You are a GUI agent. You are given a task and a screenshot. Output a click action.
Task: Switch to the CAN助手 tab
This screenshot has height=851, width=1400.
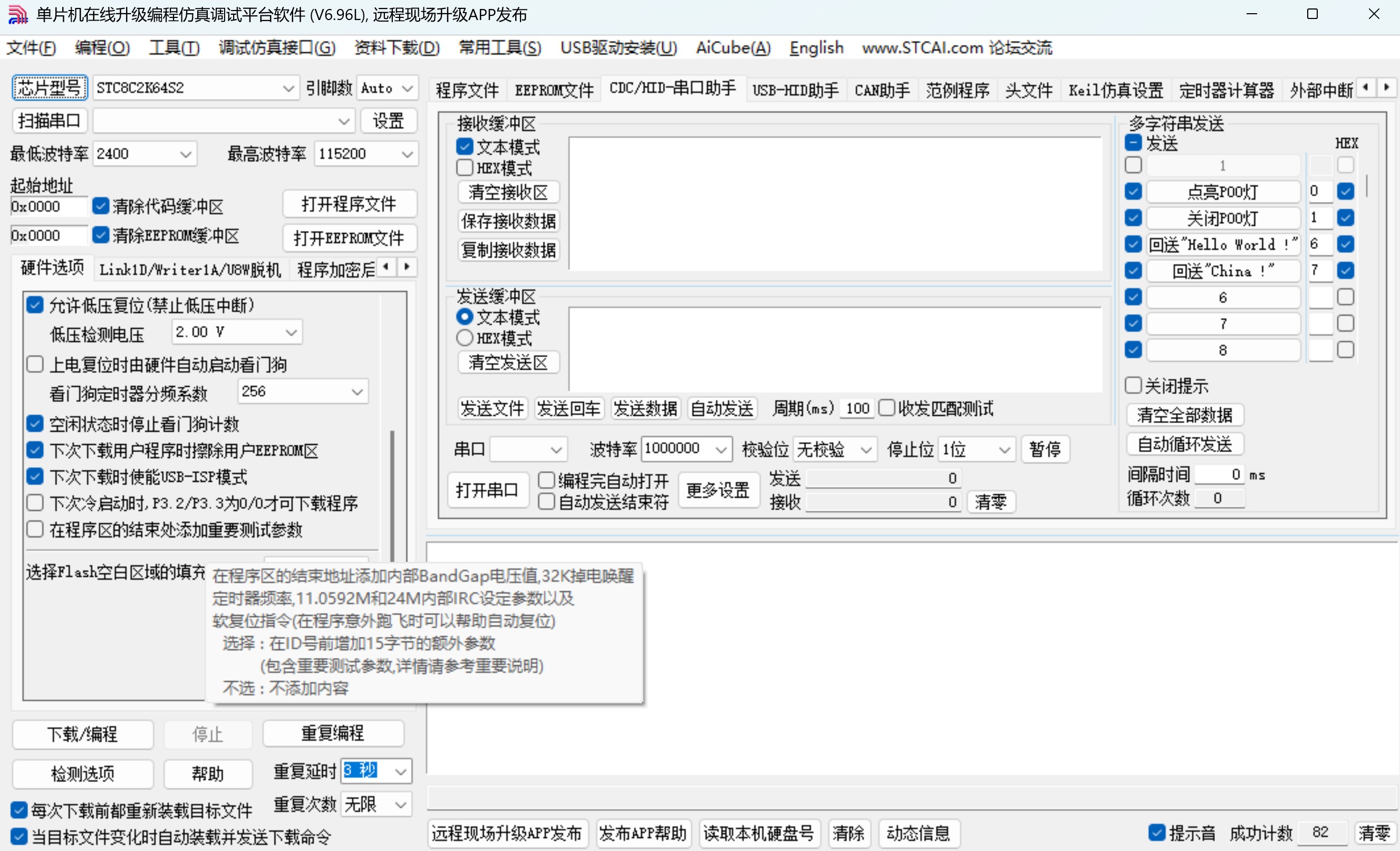882,90
